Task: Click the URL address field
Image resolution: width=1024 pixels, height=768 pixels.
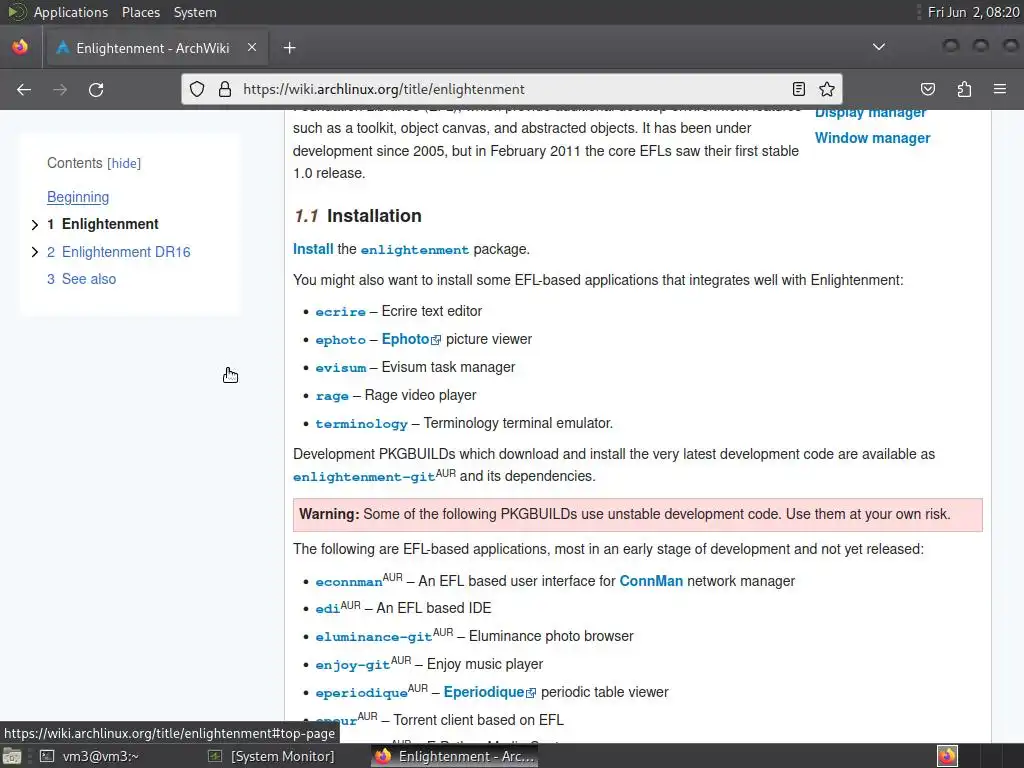Action: pos(511,89)
